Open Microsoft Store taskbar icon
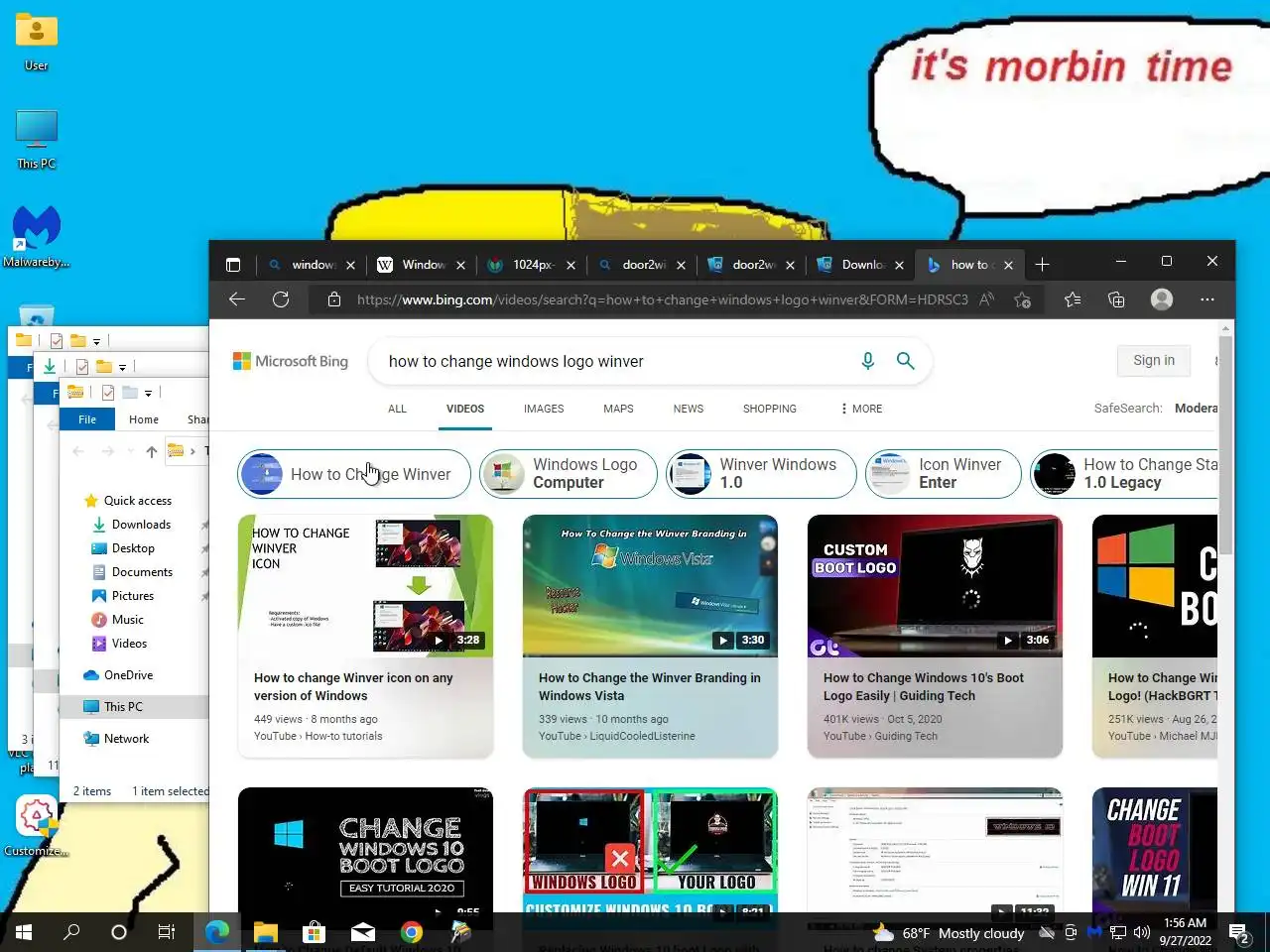 pos(314,932)
